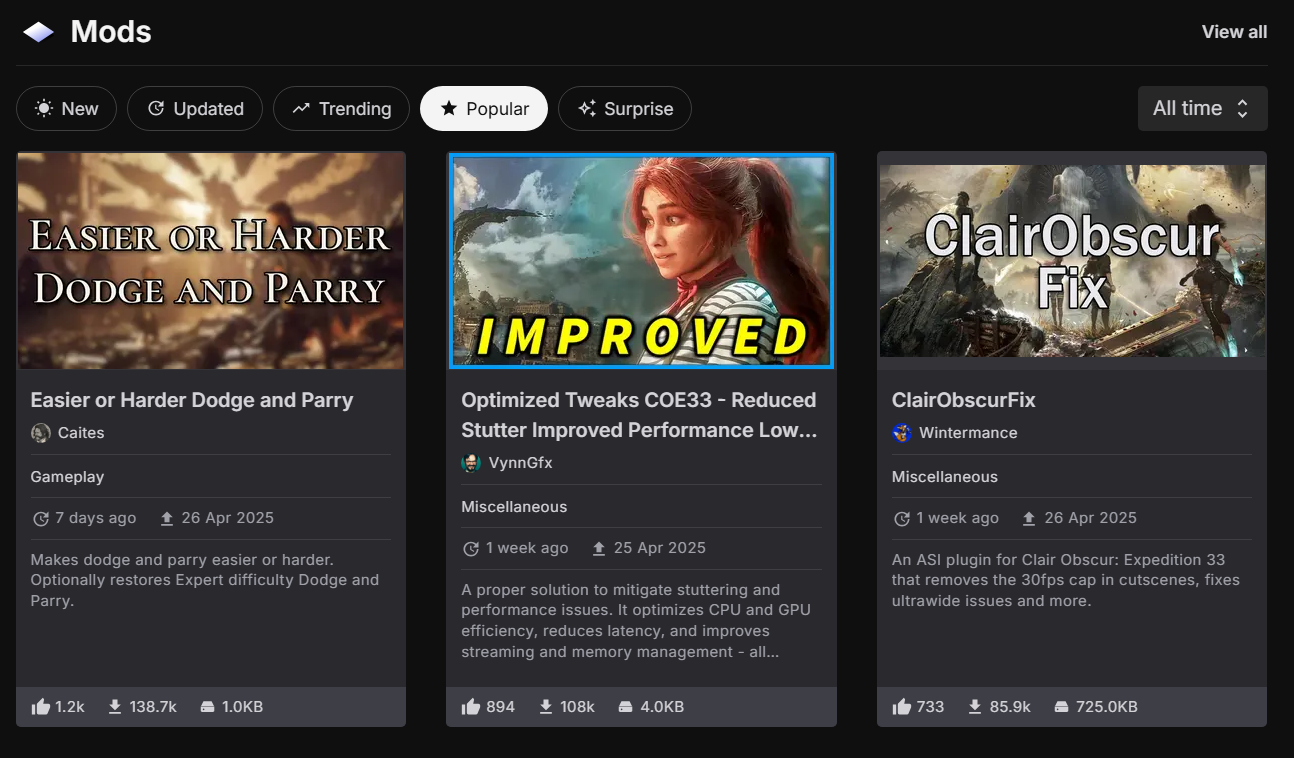Image resolution: width=1294 pixels, height=758 pixels.
Task: Switch to the Updated filter tab
Action: tap(195, 109)
